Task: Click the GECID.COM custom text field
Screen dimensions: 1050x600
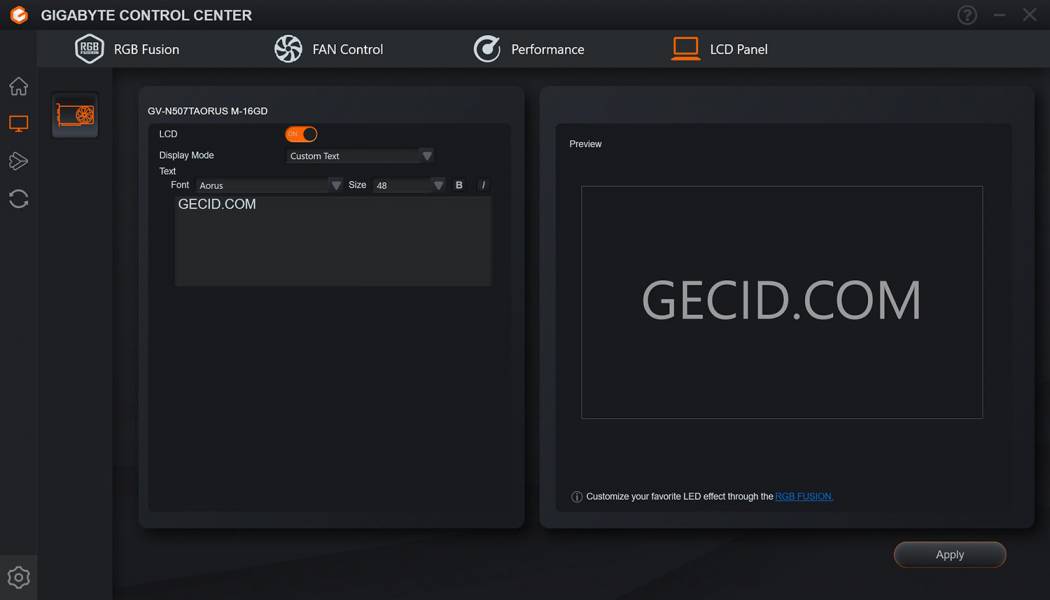Action: (x=333, y=241)
